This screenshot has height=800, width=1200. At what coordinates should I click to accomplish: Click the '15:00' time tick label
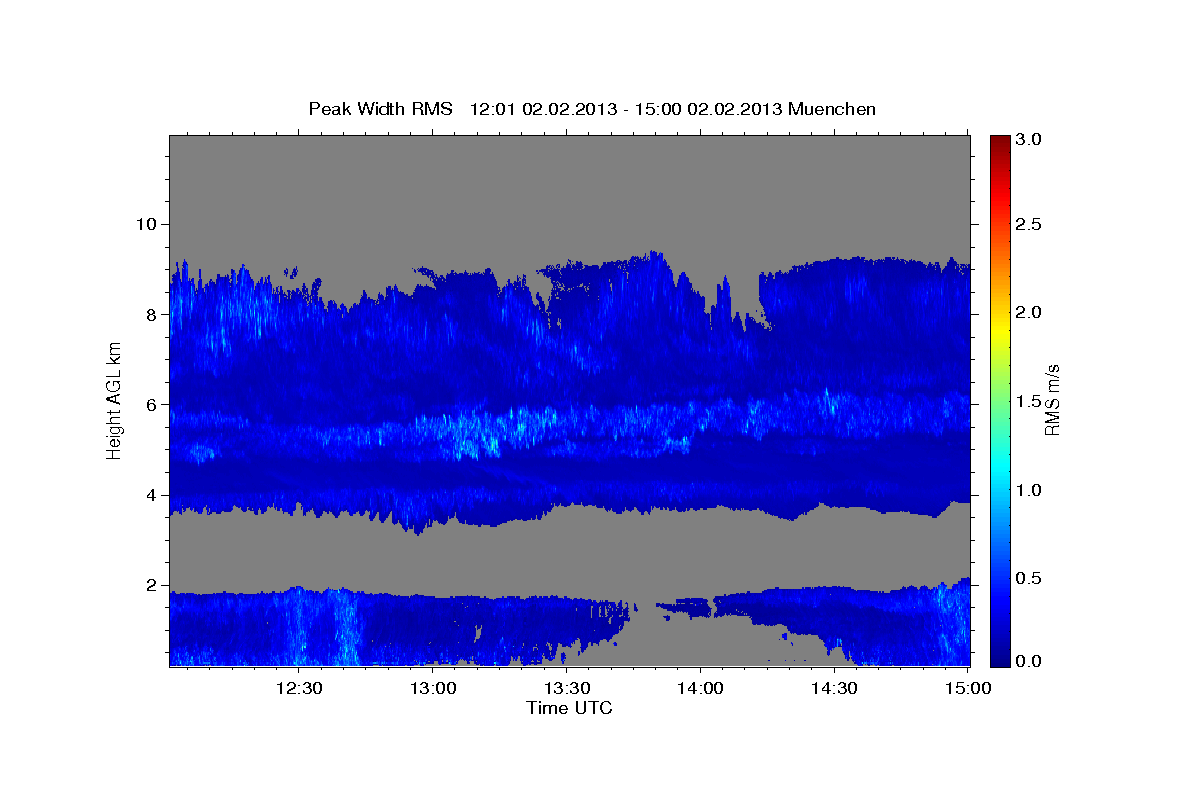point(967,688)
